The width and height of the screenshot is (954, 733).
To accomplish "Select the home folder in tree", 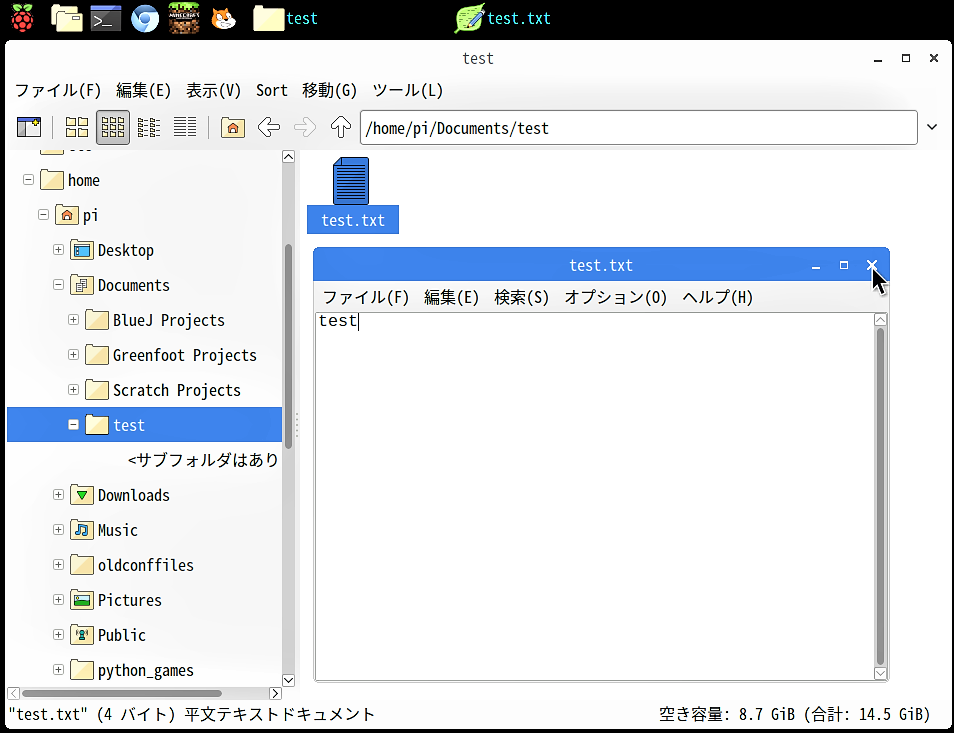I will [x=70, y=180].
